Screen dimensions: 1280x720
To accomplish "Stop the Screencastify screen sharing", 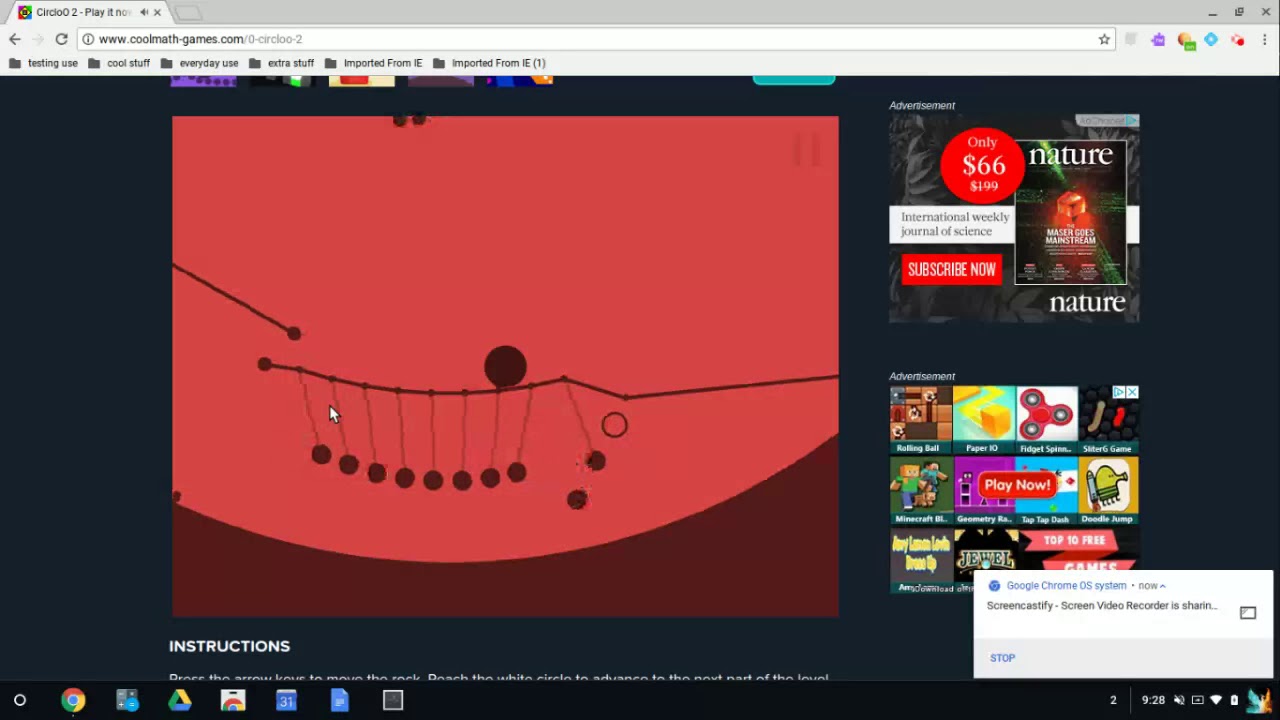I will tap(1002, 658).
